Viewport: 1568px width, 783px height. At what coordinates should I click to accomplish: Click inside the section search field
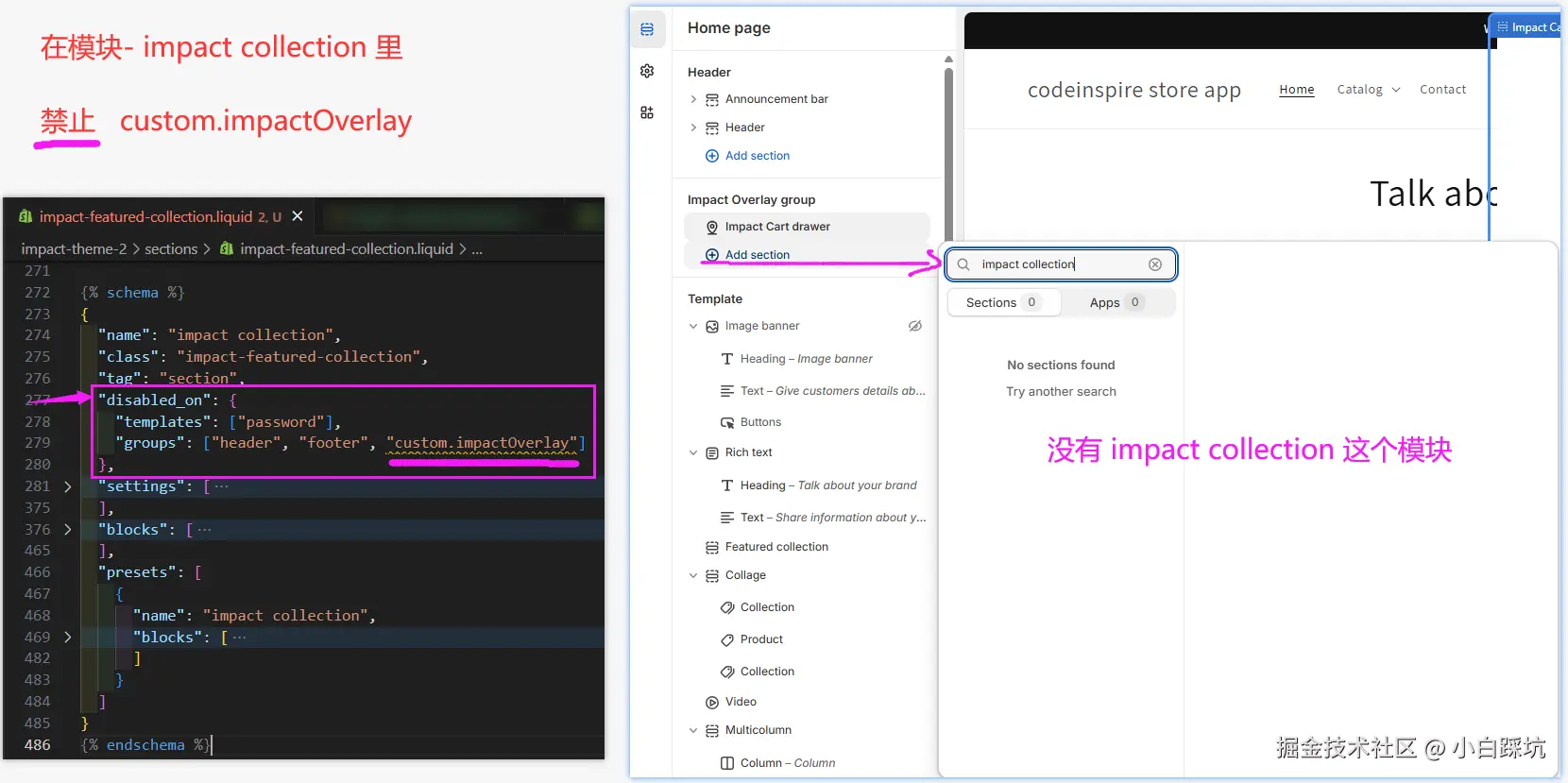point(1061,264)
